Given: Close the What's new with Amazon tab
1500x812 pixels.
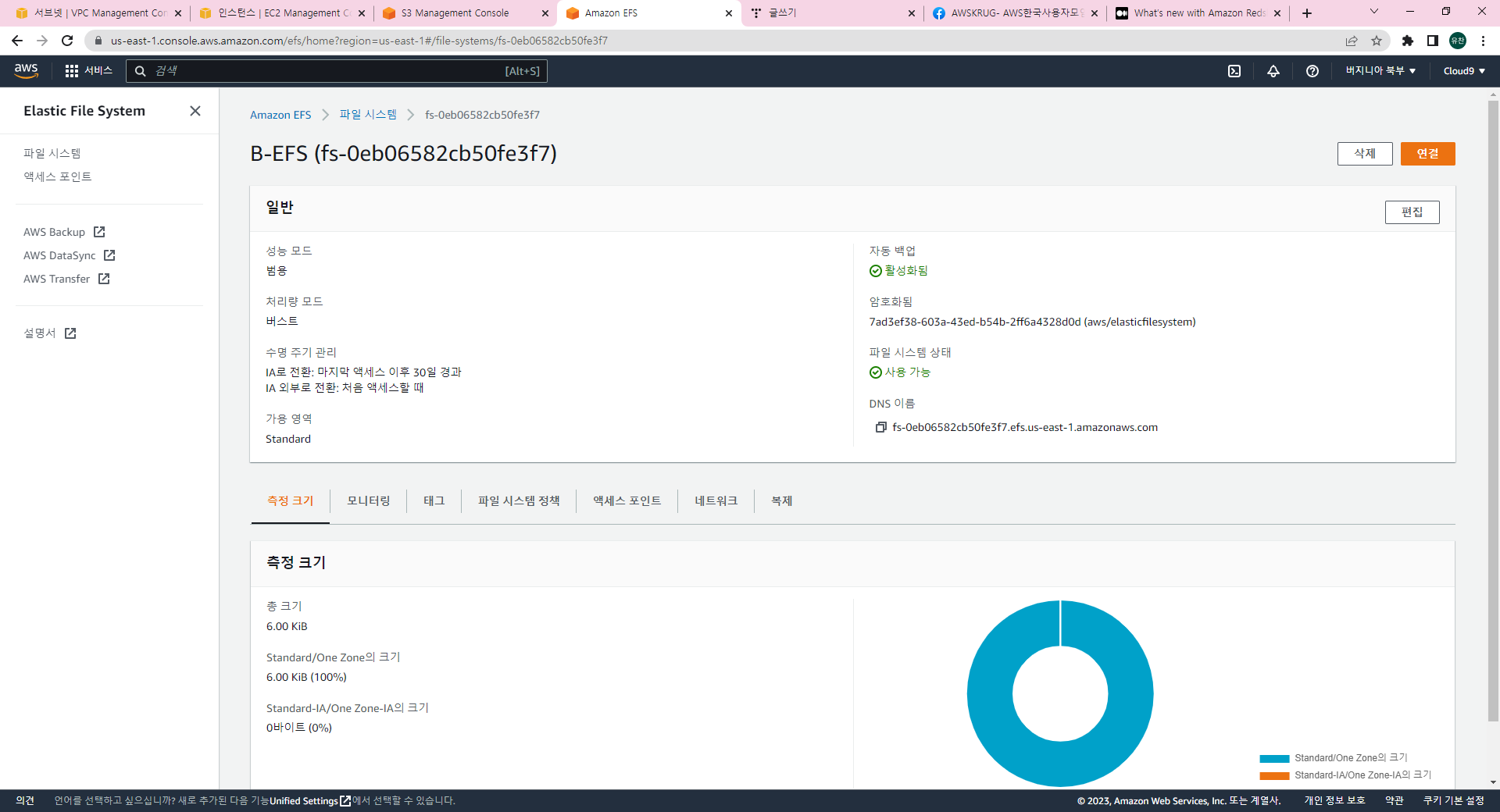Looking at the screenshot, I should 1277,13.
